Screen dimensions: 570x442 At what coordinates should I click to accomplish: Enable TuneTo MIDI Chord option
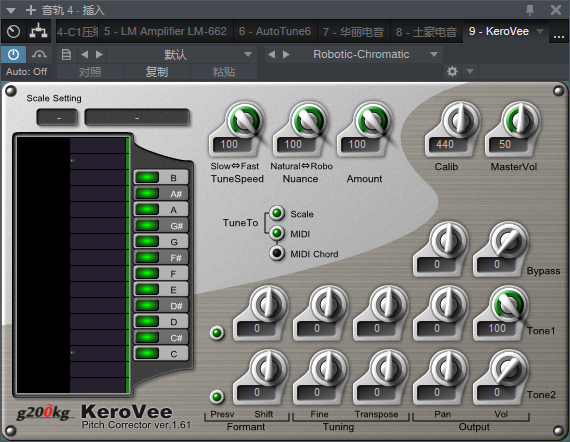[x=277, y=253]
